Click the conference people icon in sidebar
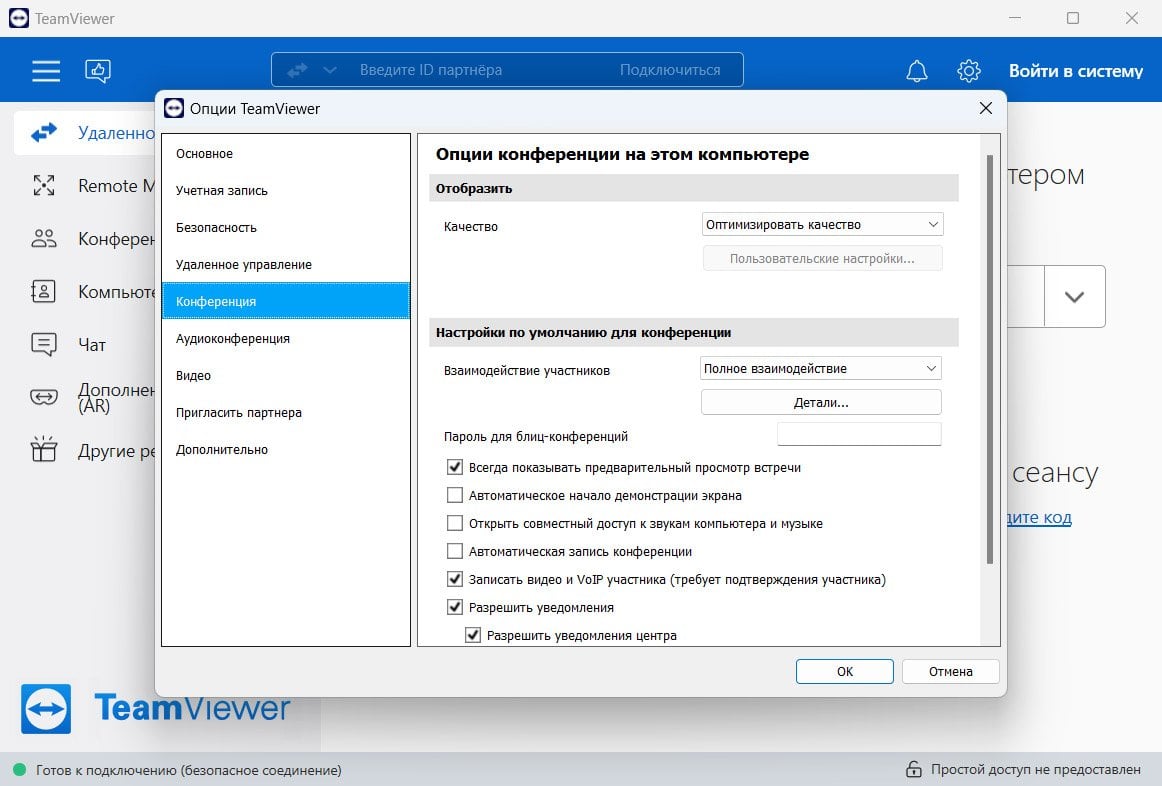 [x=44, y=239]
